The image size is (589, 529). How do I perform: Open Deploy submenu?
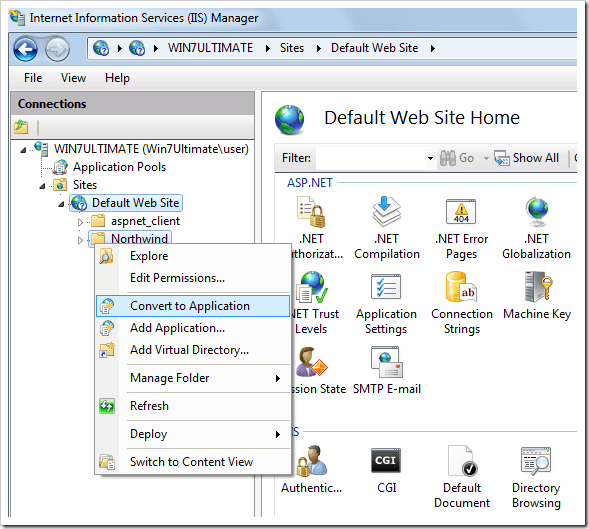tap(193, 434)
